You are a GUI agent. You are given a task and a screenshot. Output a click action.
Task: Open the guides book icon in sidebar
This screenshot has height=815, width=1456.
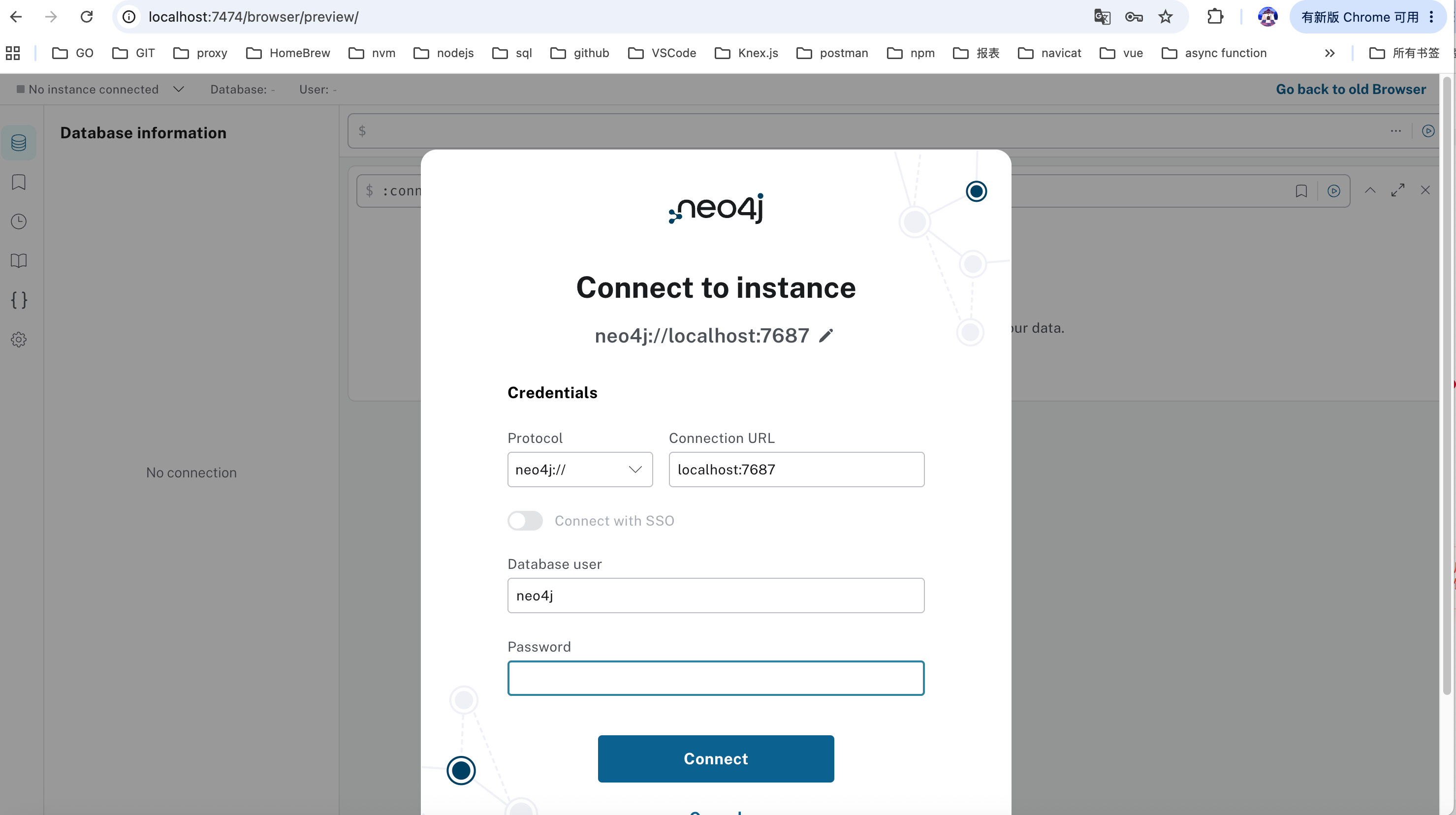pyautogui.click(x=19, y=260)
